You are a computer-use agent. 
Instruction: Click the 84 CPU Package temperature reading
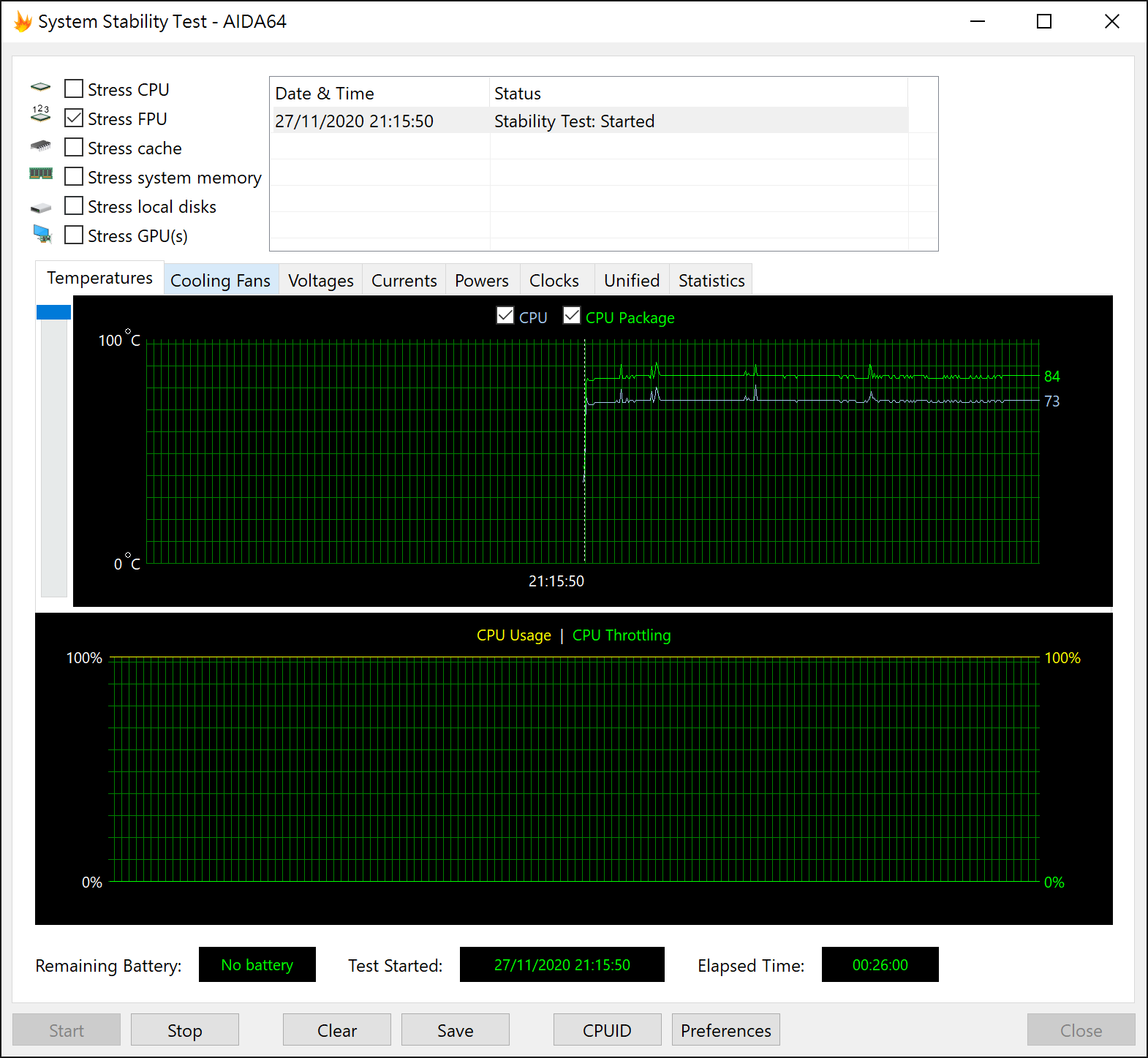tap(1052, 376)
